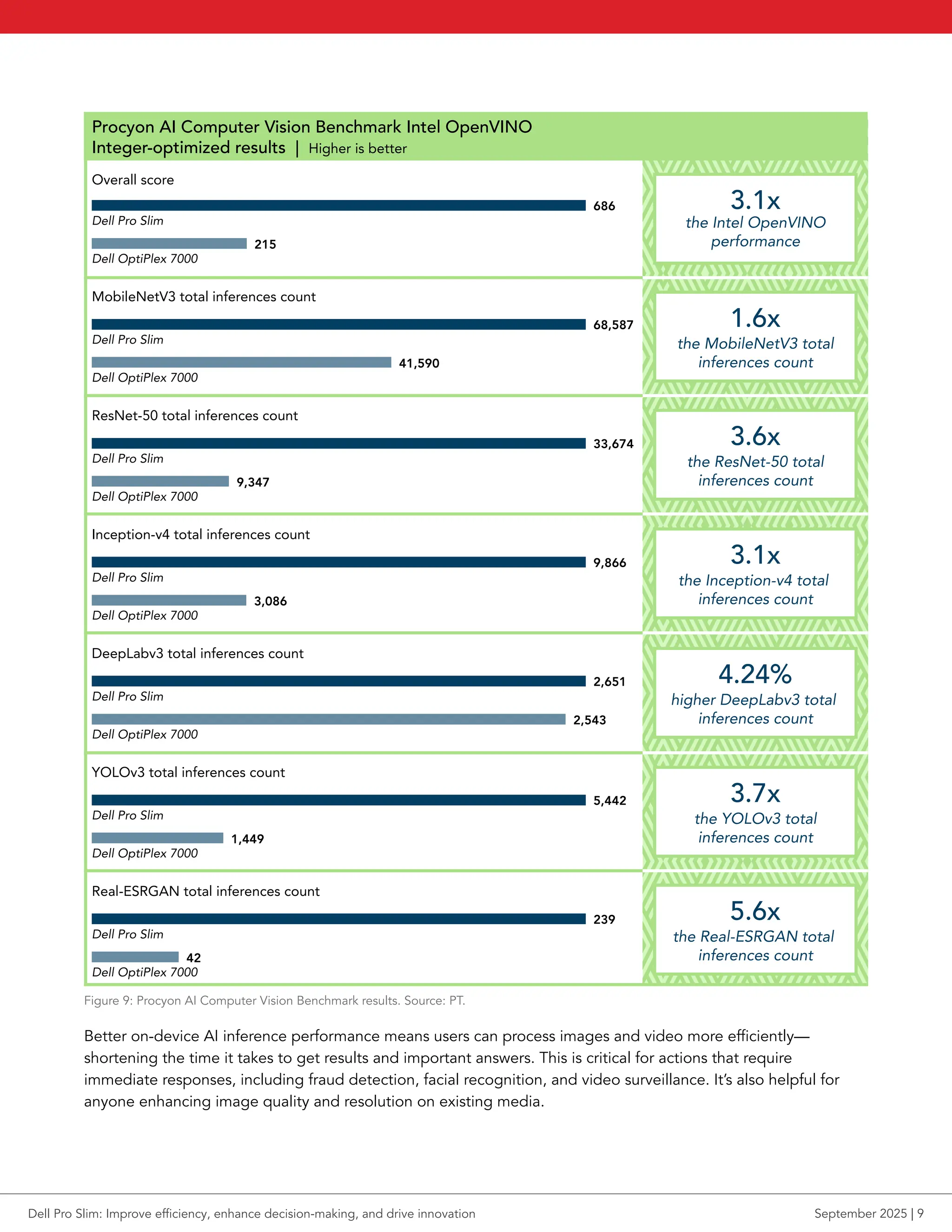This screenshot has width=952, height=1232.
Task: Click the Dell Pro Slim 686 overall score bar
Action: click(338, 205)
